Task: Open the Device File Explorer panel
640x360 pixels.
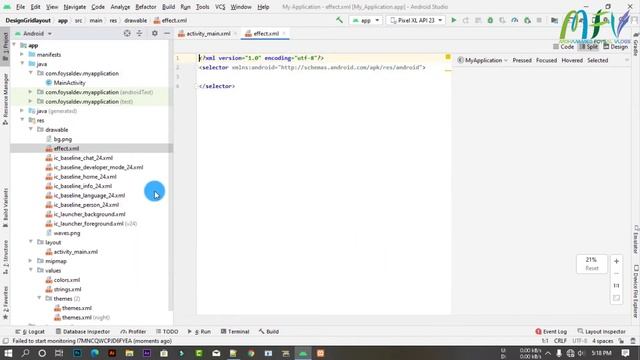Action: (636, 291)
